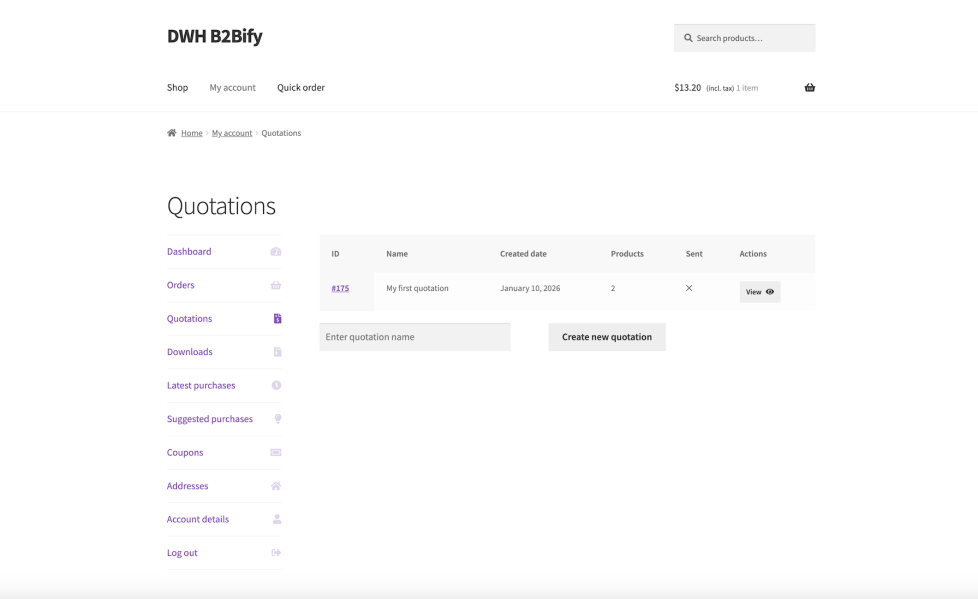Go to Quick order page
The image size is (978, 599).
coord(301,88)
